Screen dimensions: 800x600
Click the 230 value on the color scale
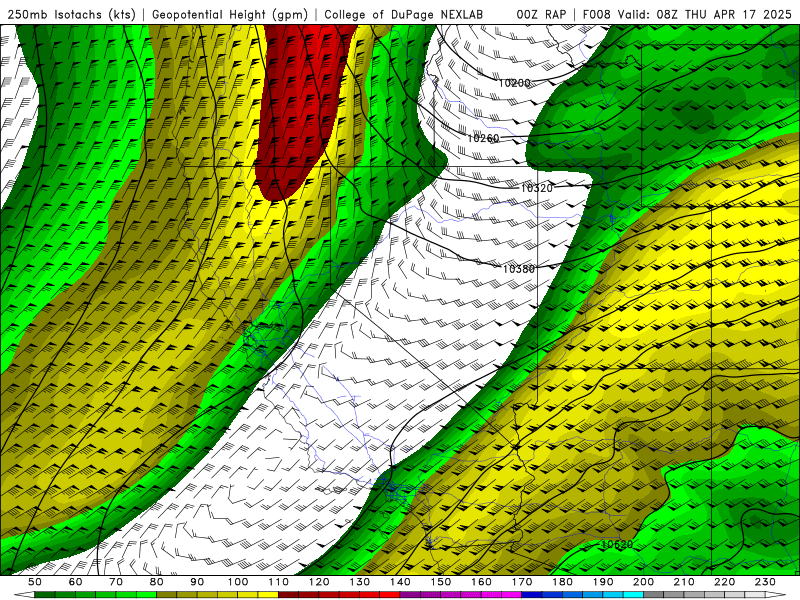tap(765, 582)
